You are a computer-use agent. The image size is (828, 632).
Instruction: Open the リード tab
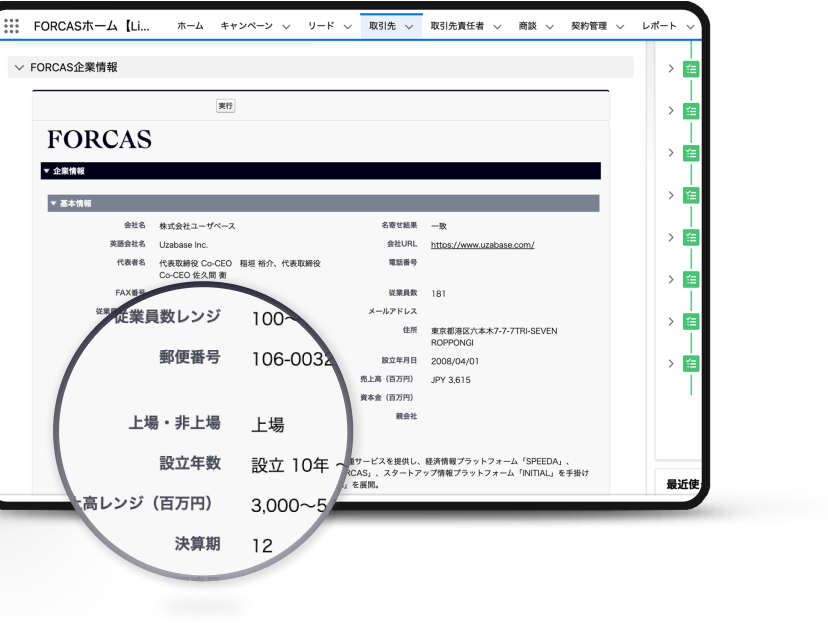click(321, 26)
